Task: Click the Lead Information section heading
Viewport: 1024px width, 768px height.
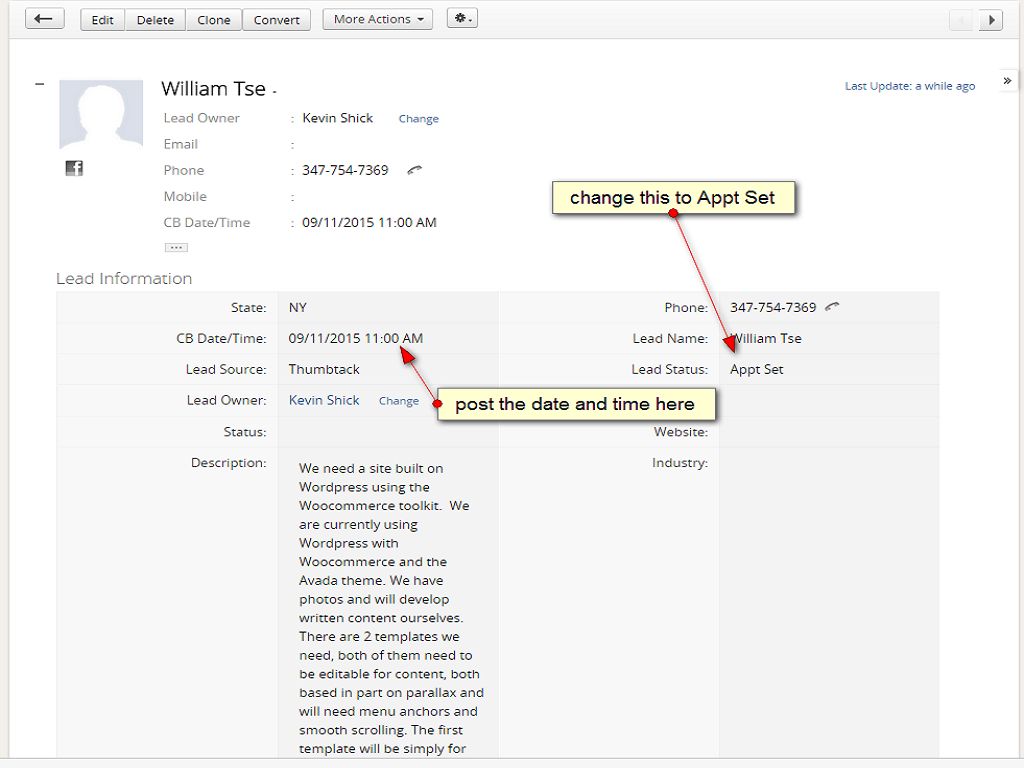Action: tap(124, 279)
